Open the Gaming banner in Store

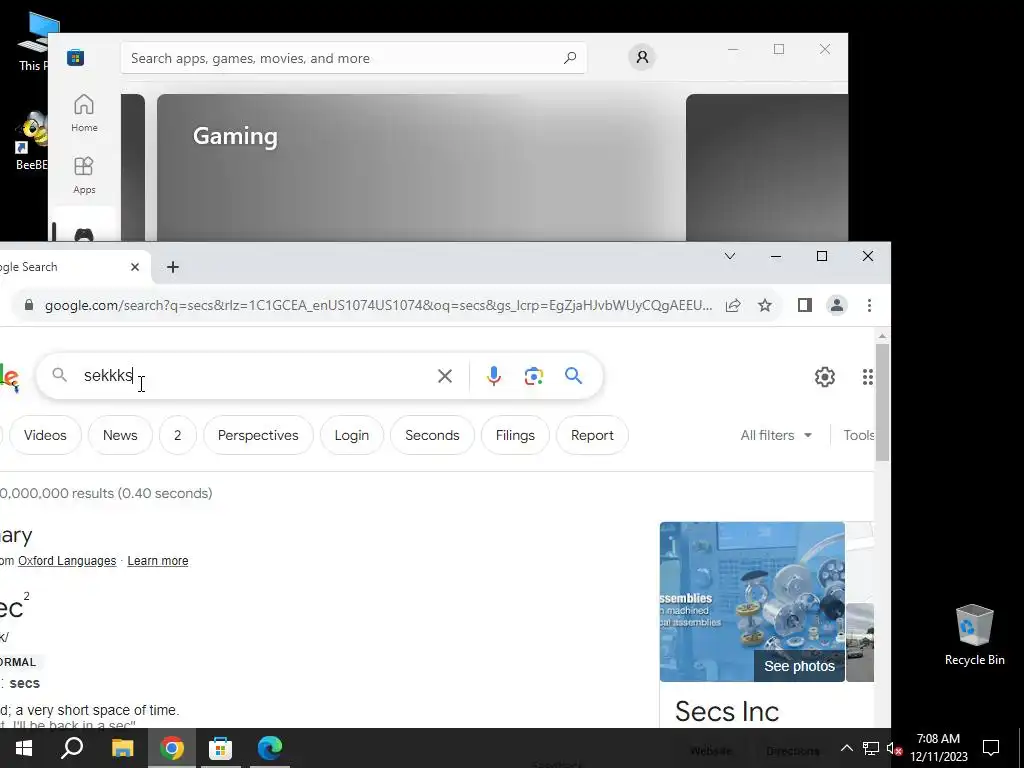coord(421,168)
